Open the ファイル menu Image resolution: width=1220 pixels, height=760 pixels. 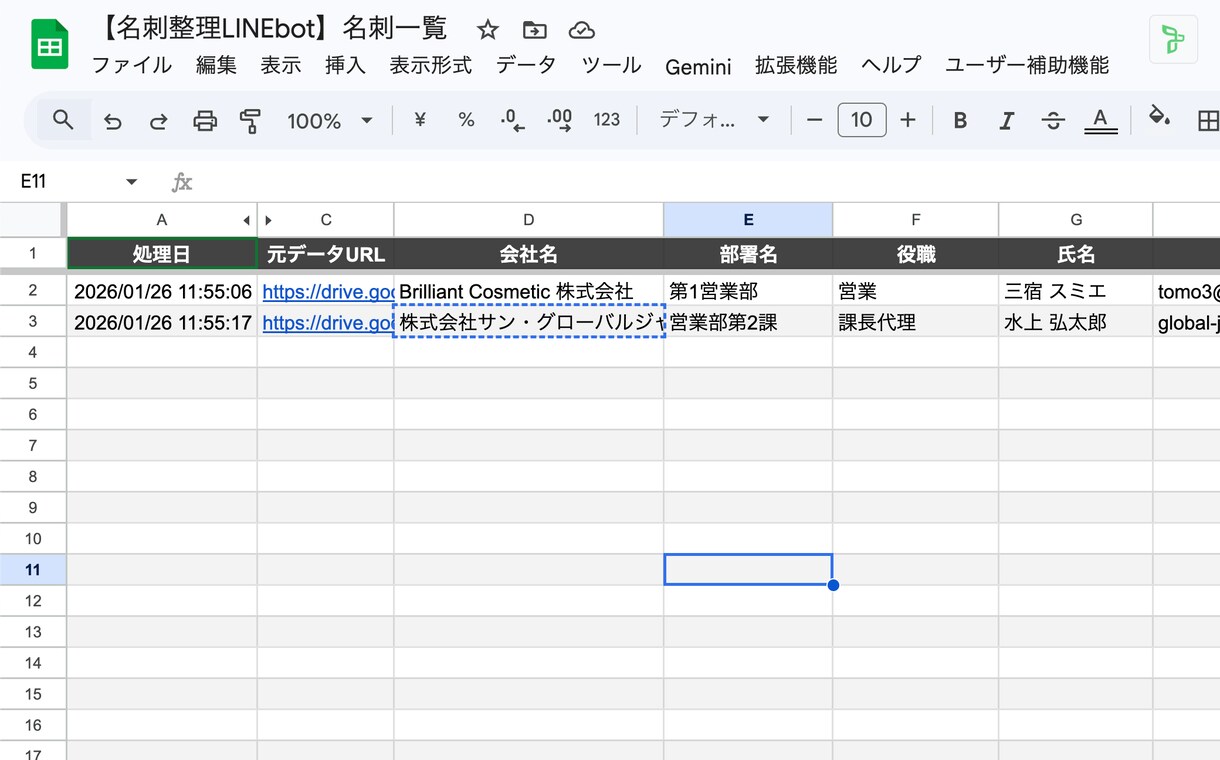point(132,66)
